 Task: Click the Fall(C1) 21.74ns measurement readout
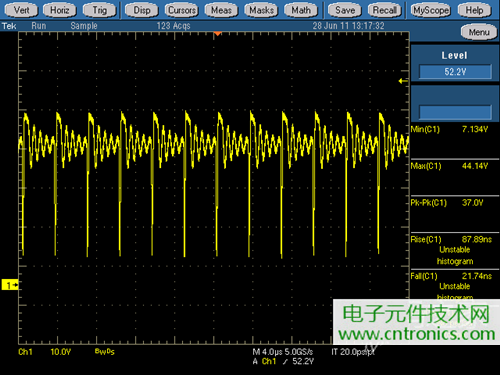click(452, 276)
